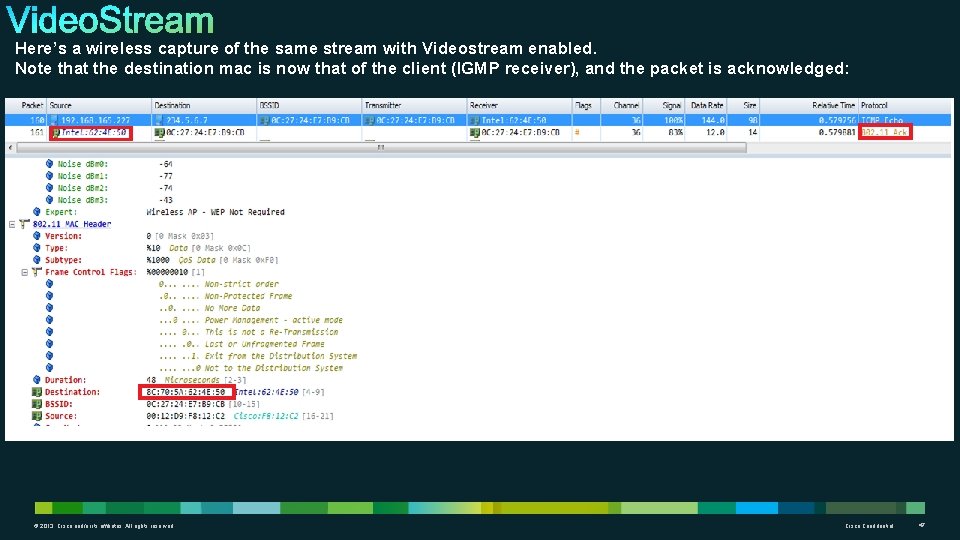Click the node icon in packet 161 Source cell

coord(56,132)
